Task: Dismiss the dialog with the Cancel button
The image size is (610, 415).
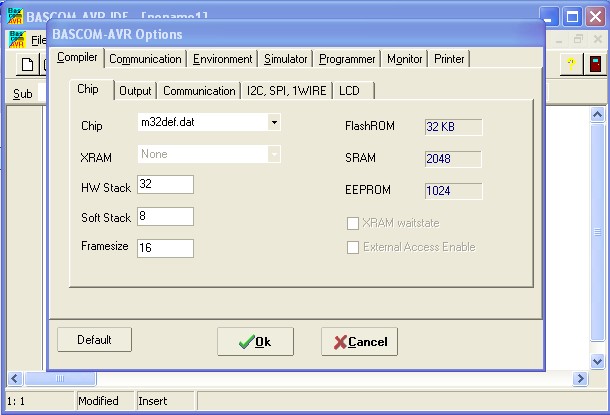Action: [x=359, y=341]
